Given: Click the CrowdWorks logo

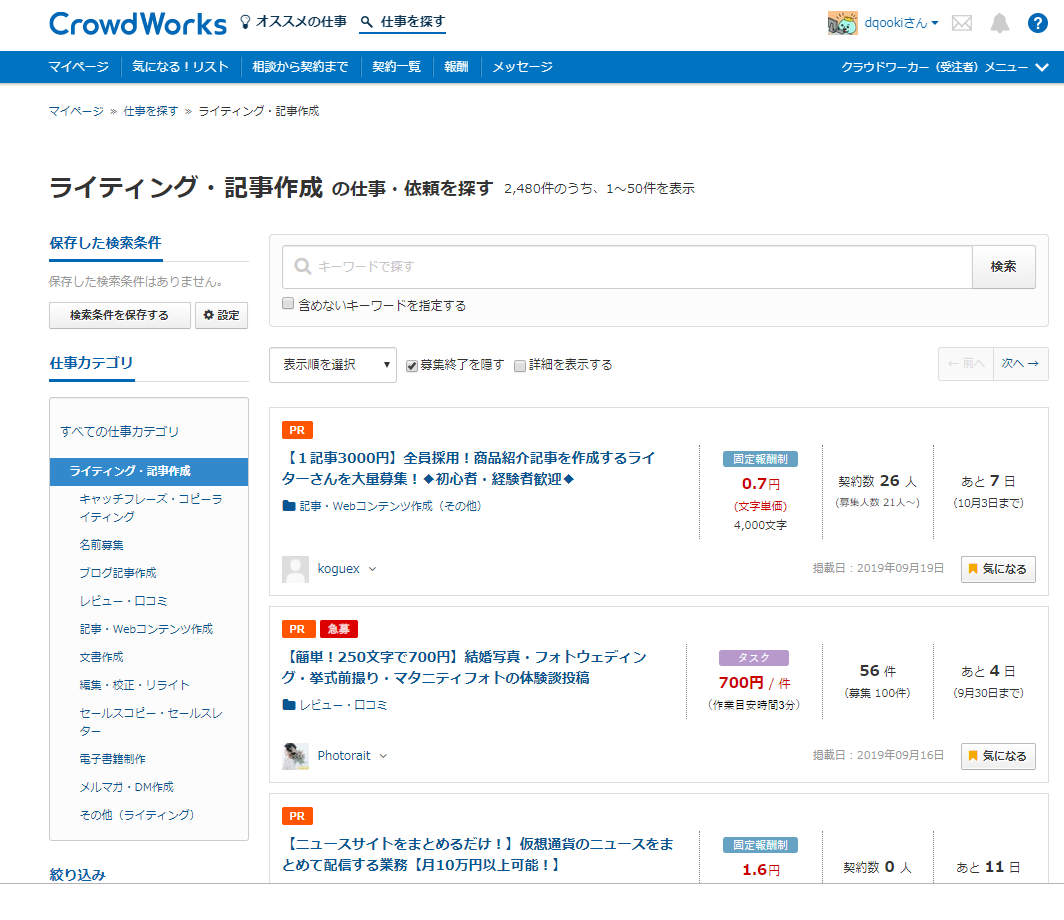Looking at the screenshot, I should [x=138, y=24].
